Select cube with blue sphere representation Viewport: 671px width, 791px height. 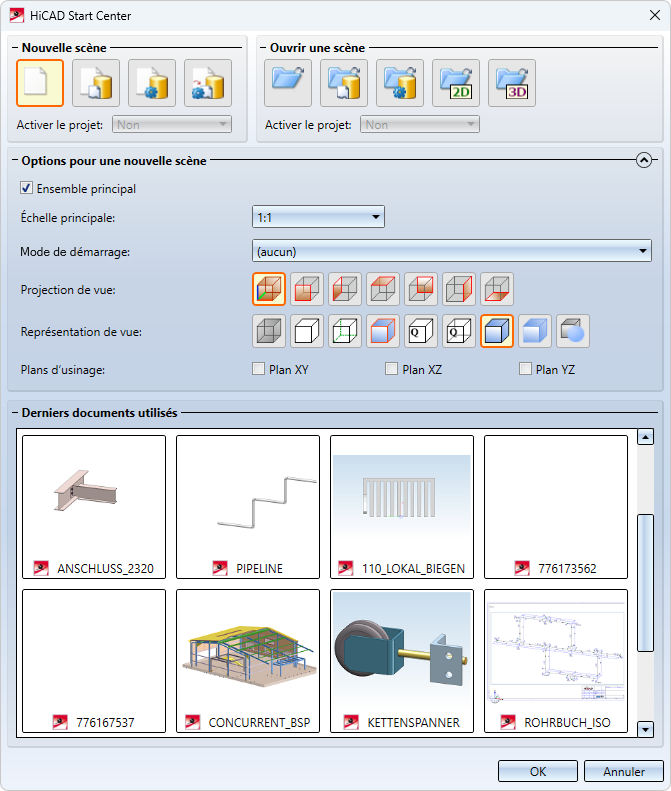click(573, 331)
